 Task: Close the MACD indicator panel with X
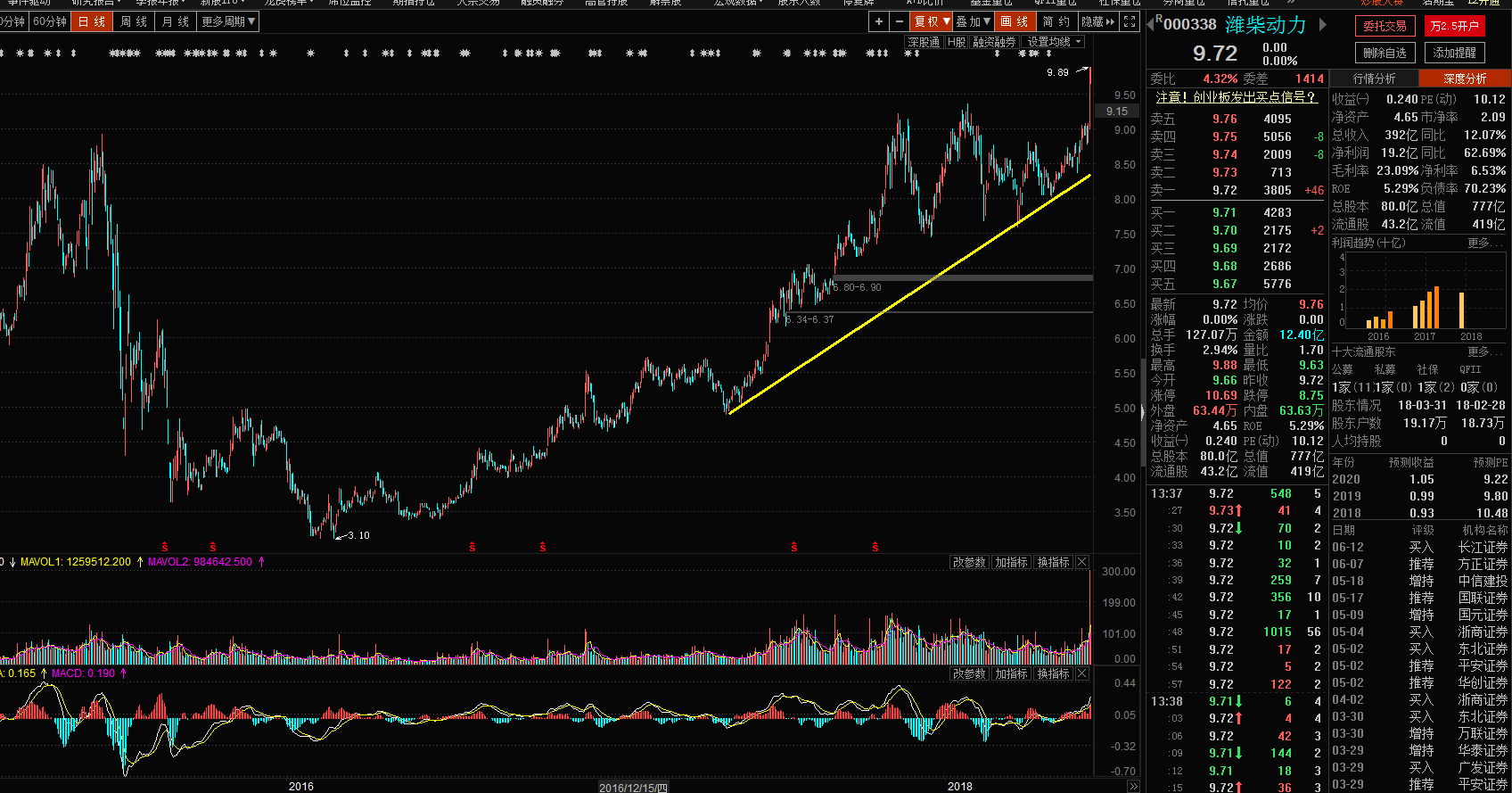click(x=1081, y=673)
